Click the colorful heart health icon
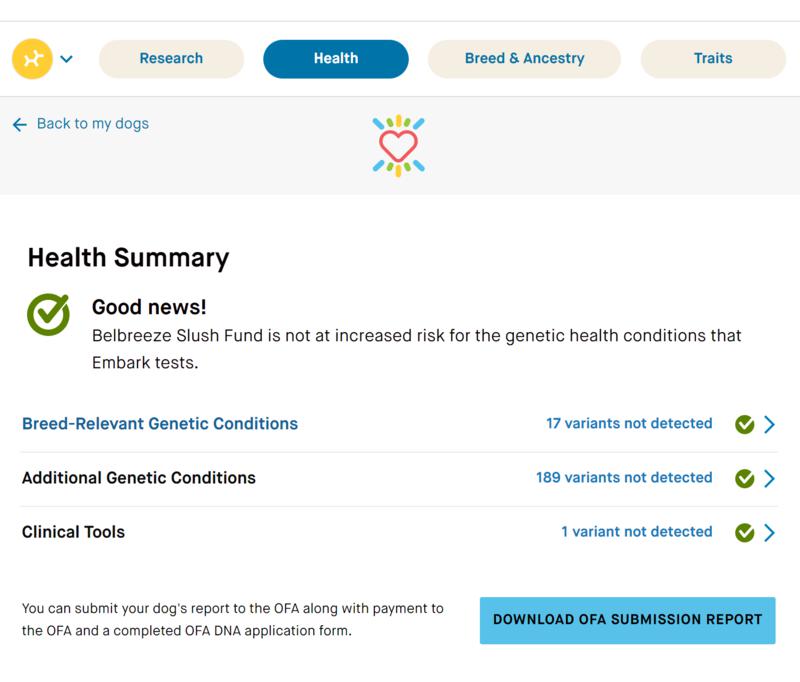Viewport: 800px width, 682px height. pyautogui.click(x=398, y=146)
